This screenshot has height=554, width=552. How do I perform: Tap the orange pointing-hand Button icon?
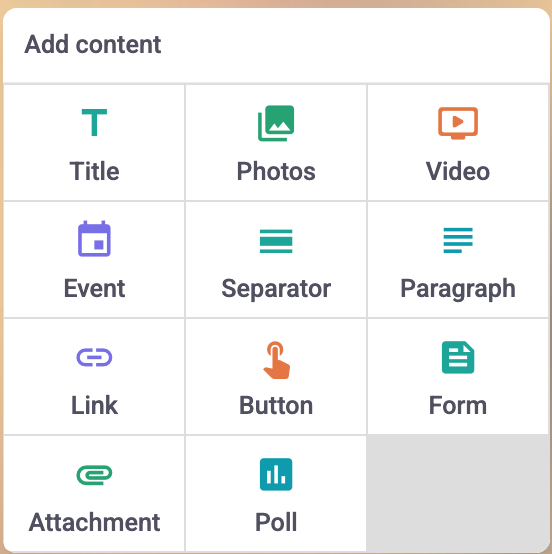click(x=276, y=360)
